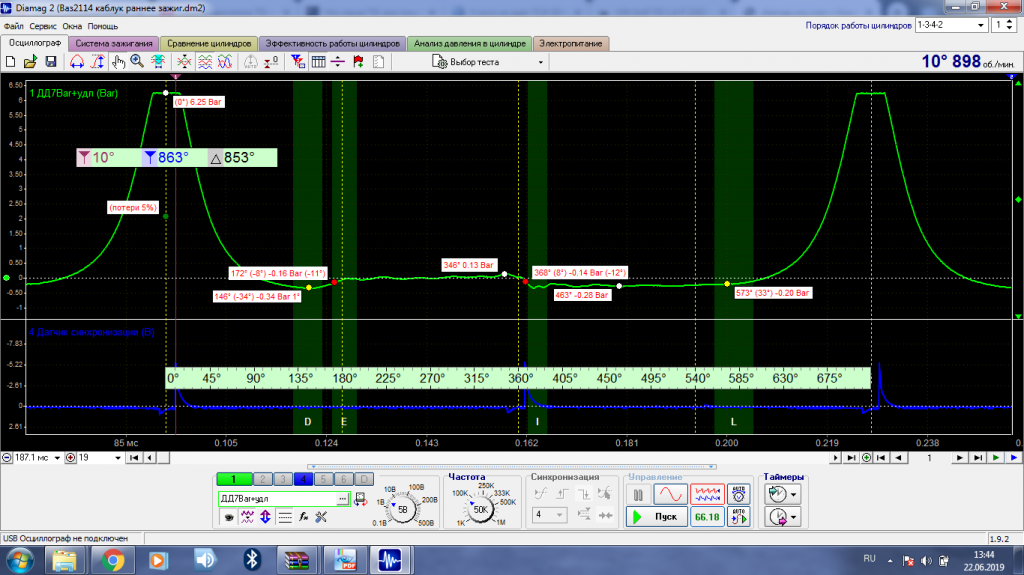The width and height of the screenshot is (1024, 575).
Task: Expand the lower timer dropdown arrow
Action: [793, 517]
